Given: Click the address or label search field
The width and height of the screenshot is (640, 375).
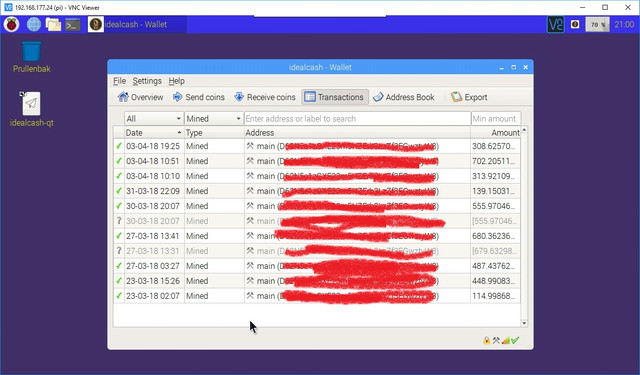Looking at the screenshot, I should (357, 119).
